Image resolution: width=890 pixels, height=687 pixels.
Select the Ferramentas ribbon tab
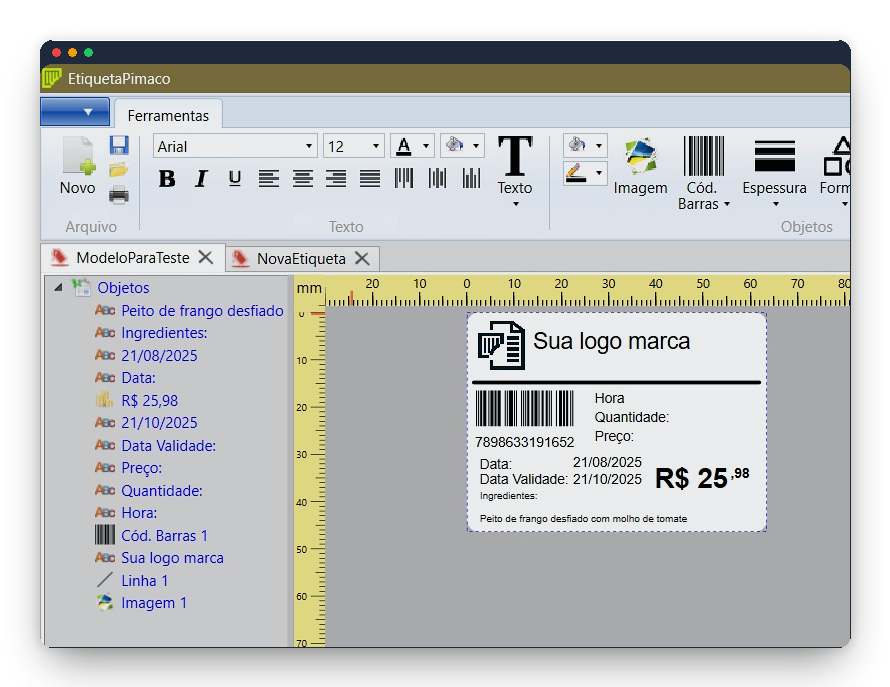pos(168,115)
